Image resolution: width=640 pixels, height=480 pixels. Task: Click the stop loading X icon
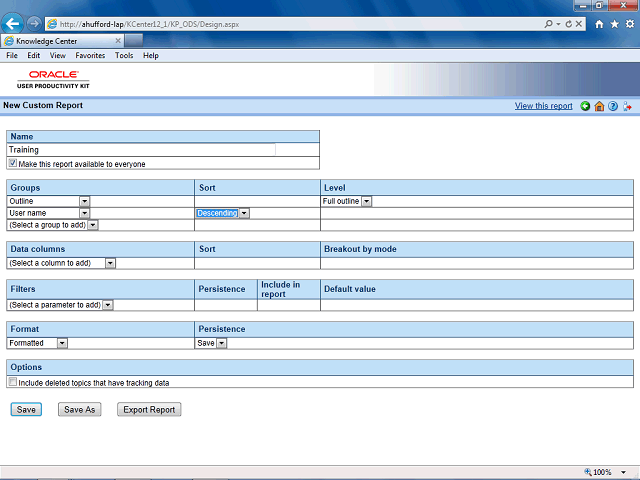coord(579,24)
